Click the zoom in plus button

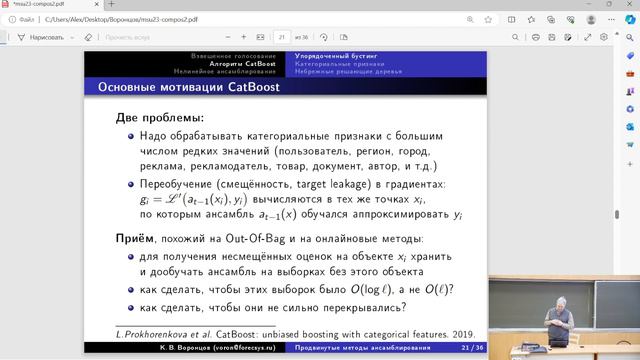click(x=244, y=37)
